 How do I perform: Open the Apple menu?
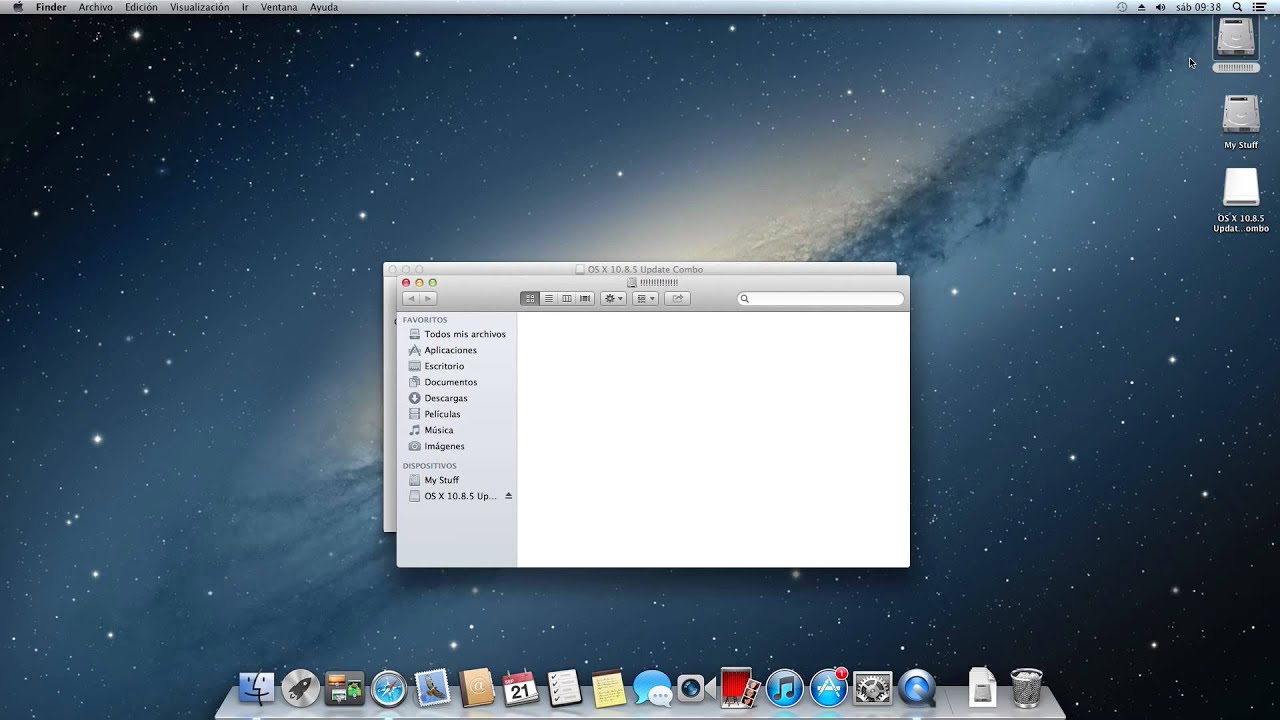(17, 7)
